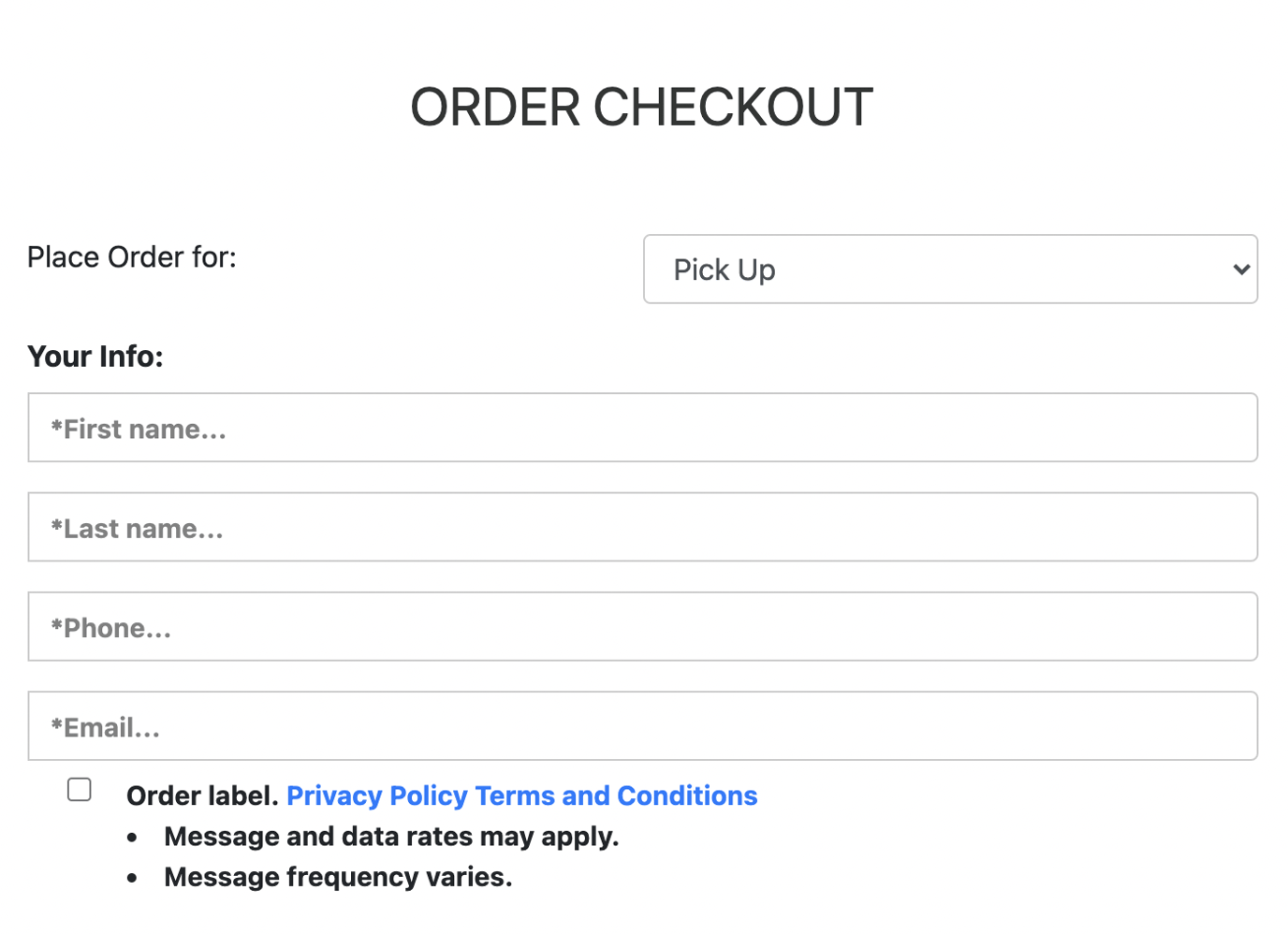This screenshot has width=1288, height=934.
Task: Click the required First name placeholder text
Action: (x=139, y=428)
